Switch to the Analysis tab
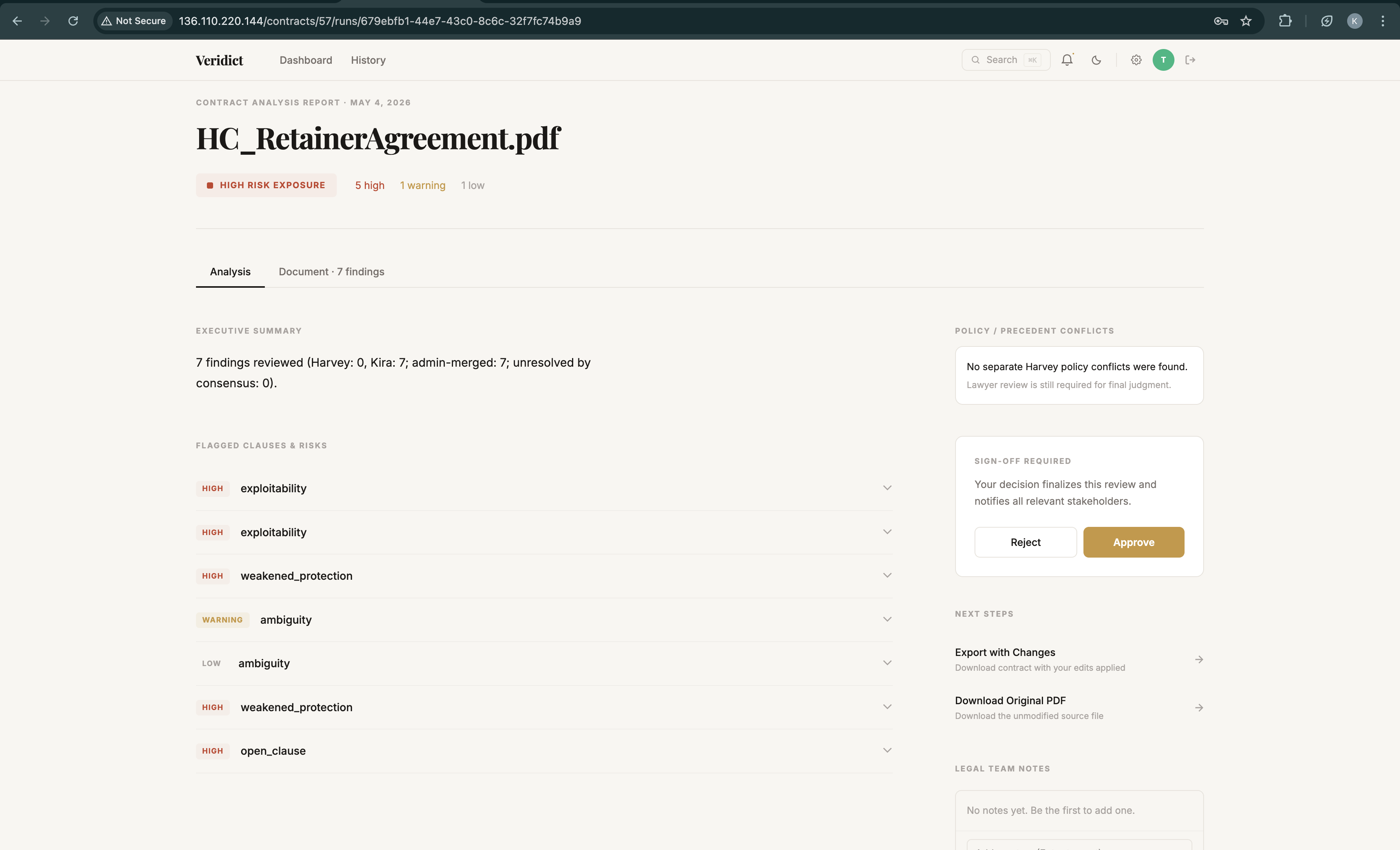Image resolution: width=1400 pixels, height=850 pixels. tap(230, 271)
